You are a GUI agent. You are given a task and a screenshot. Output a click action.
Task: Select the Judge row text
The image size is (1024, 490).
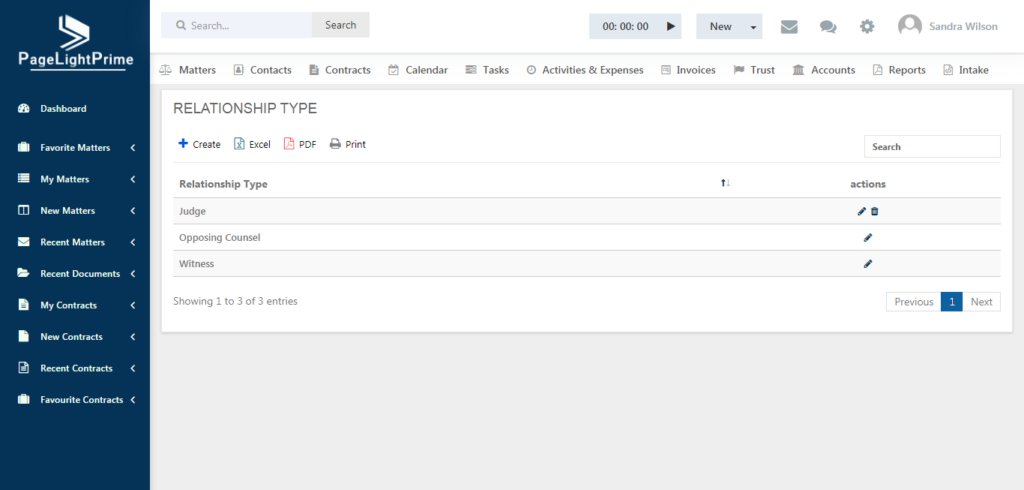193,212
